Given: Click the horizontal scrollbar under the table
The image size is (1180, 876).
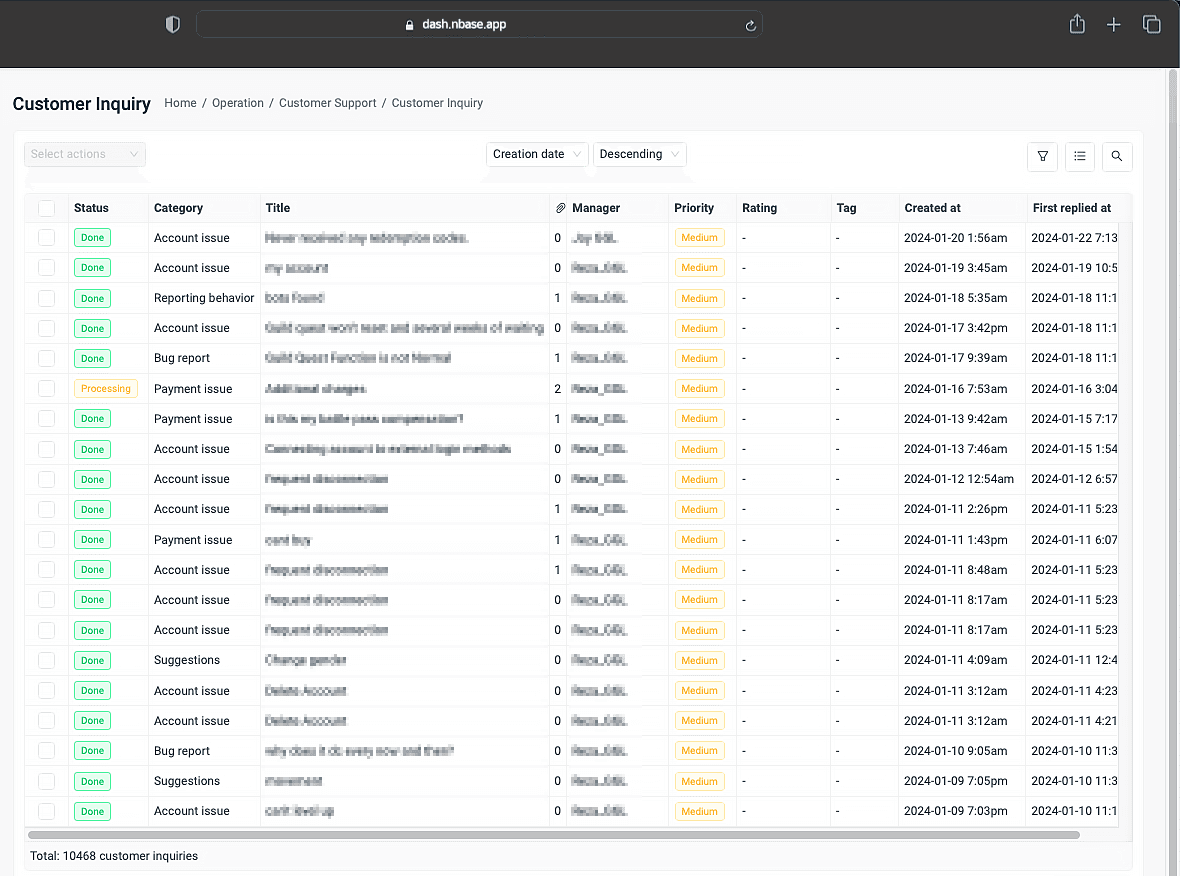Looking at the screenshot, I should point(554,835).
